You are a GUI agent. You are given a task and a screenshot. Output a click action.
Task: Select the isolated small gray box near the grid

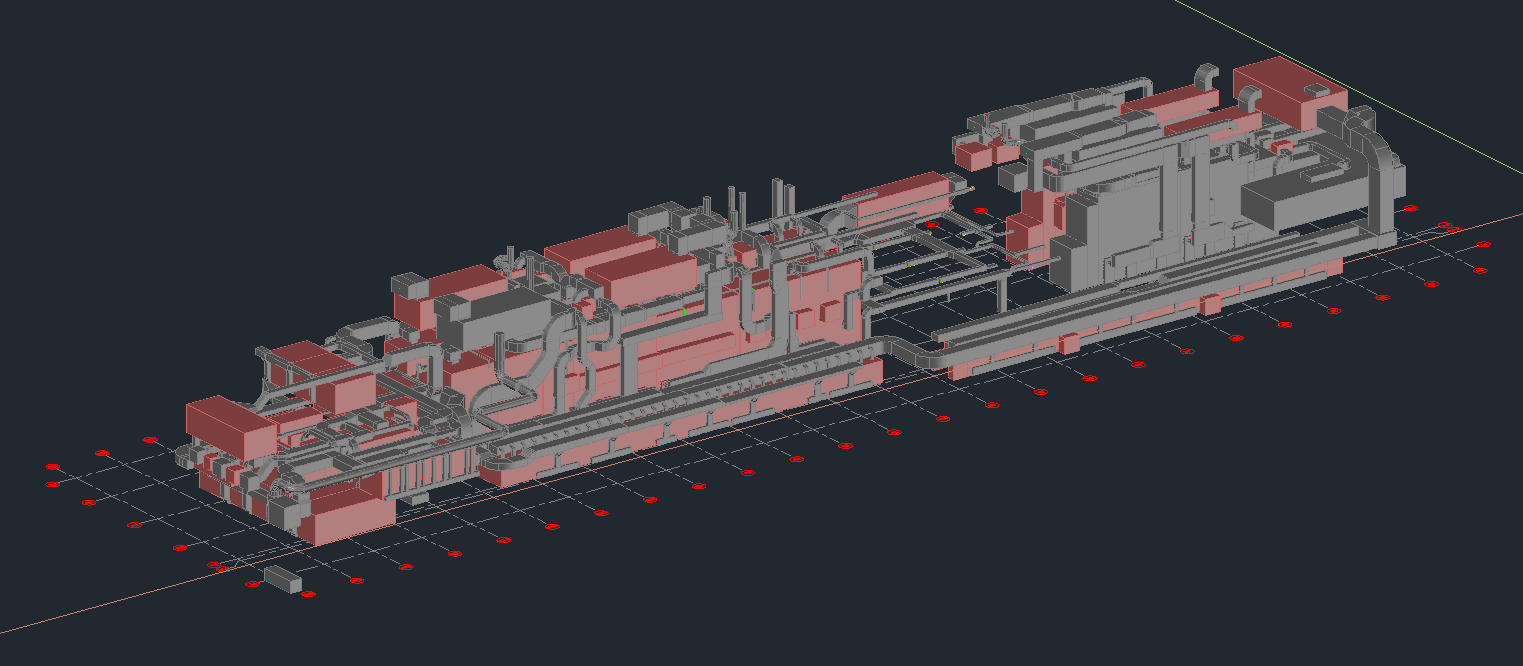pos(282,578)
